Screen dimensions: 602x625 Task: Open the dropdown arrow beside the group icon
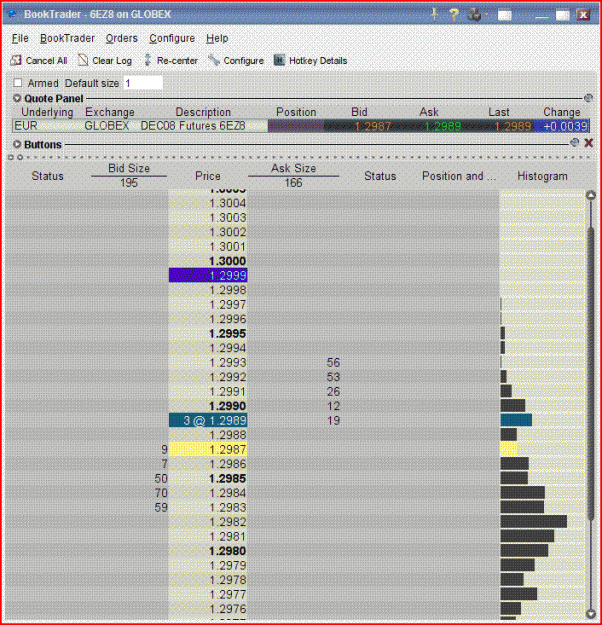(x=487, y=15)
